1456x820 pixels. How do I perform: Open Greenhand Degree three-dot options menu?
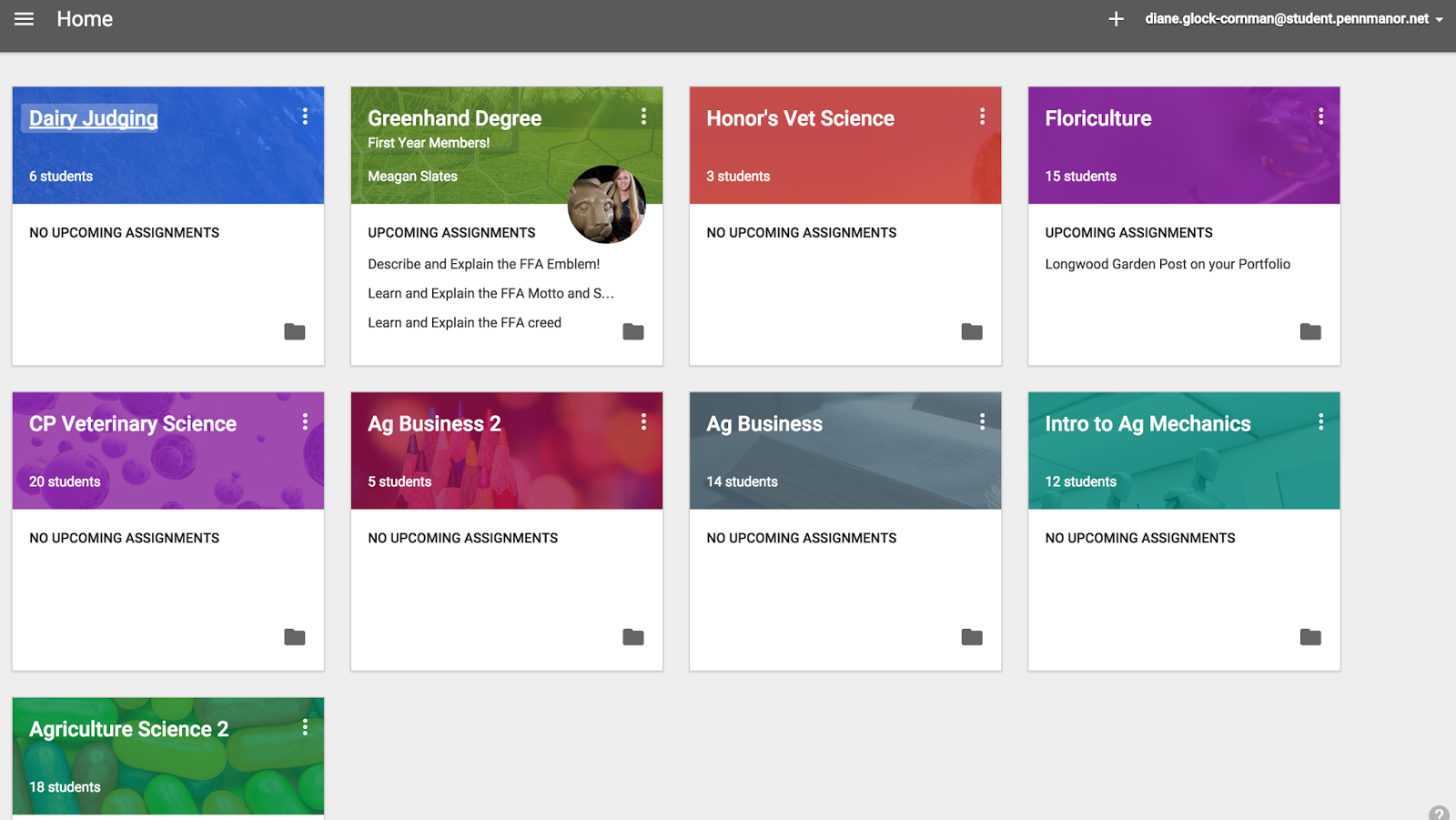[643, 116]
